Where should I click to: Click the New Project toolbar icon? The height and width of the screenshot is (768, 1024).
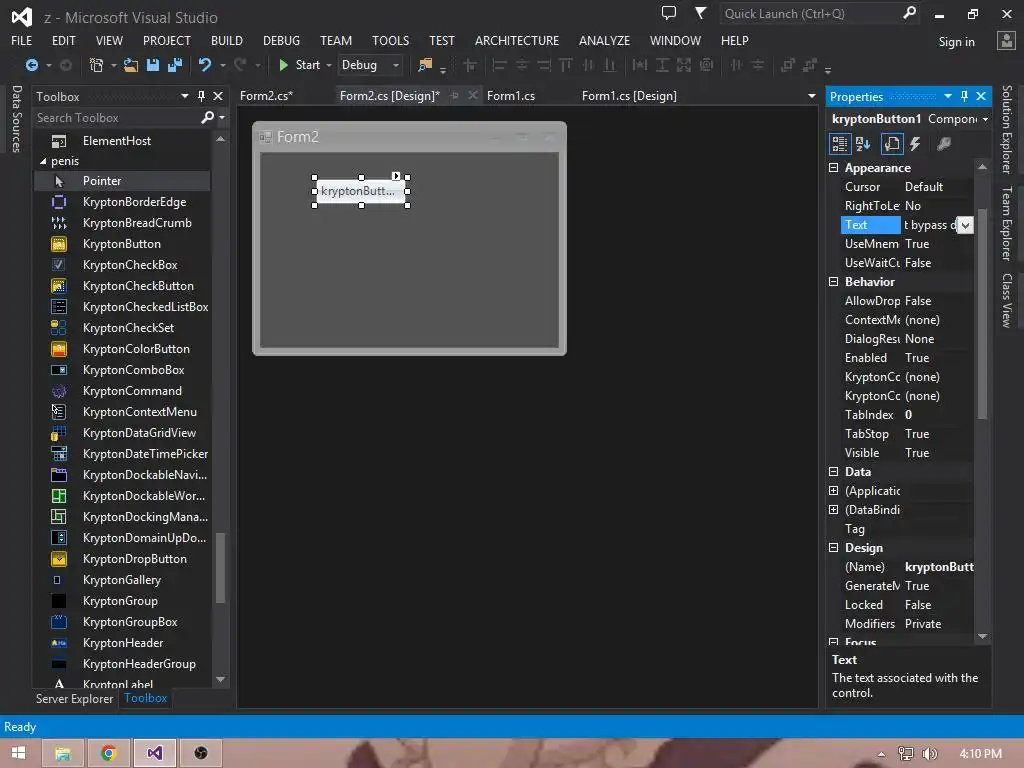click(x=97, y=65)
